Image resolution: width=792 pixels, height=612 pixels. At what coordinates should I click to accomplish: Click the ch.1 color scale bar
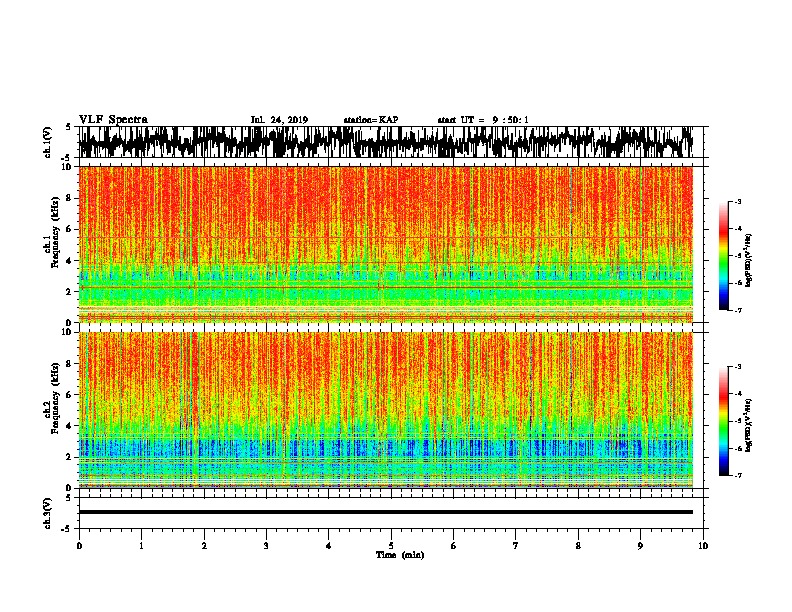(x=724, y=256)
